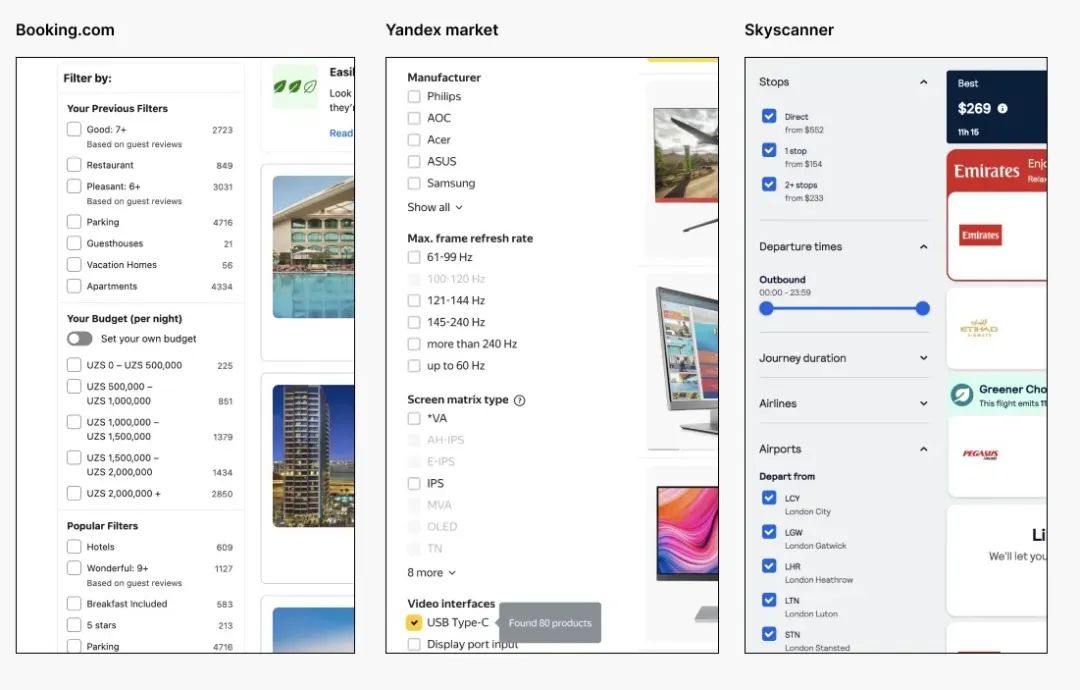Check the Apartments filter

point(74,286)
